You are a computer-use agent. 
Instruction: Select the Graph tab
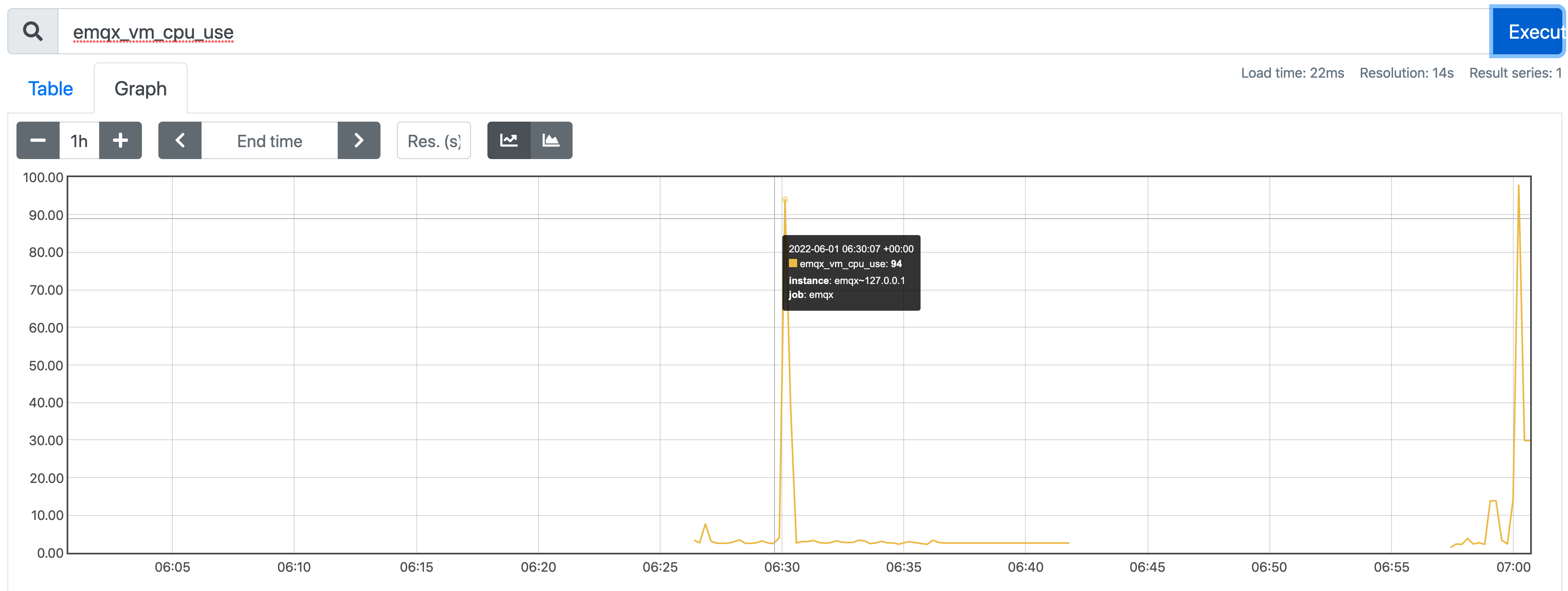[141, 89]
